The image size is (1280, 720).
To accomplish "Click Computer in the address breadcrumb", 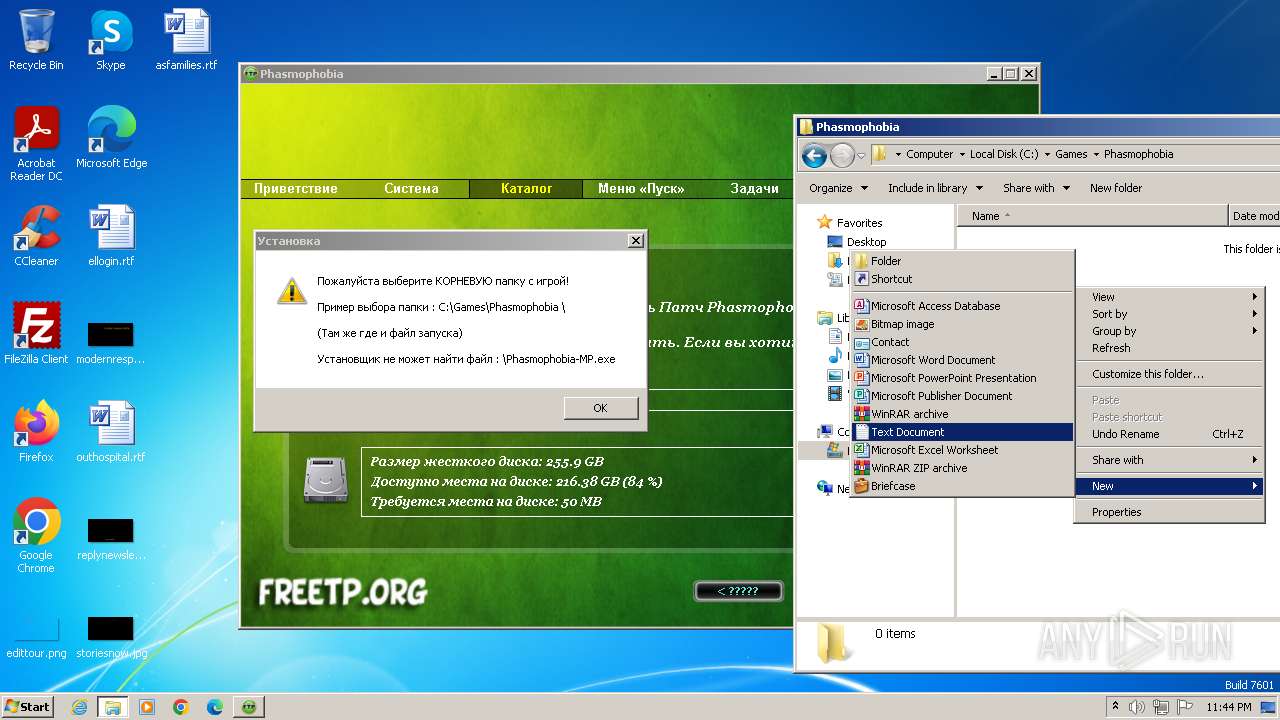I will 930,154.
